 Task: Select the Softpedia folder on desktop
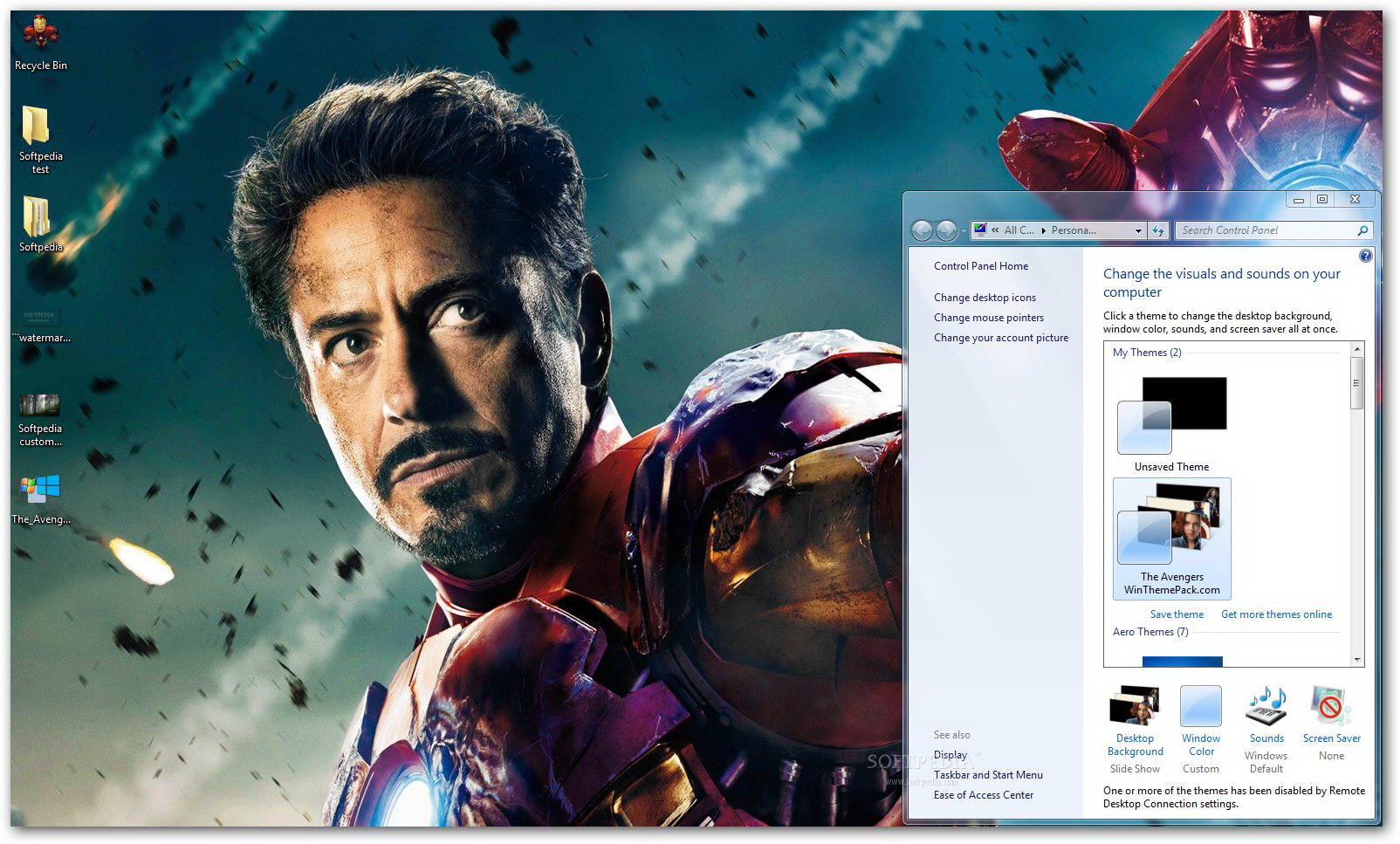point(40,223)
